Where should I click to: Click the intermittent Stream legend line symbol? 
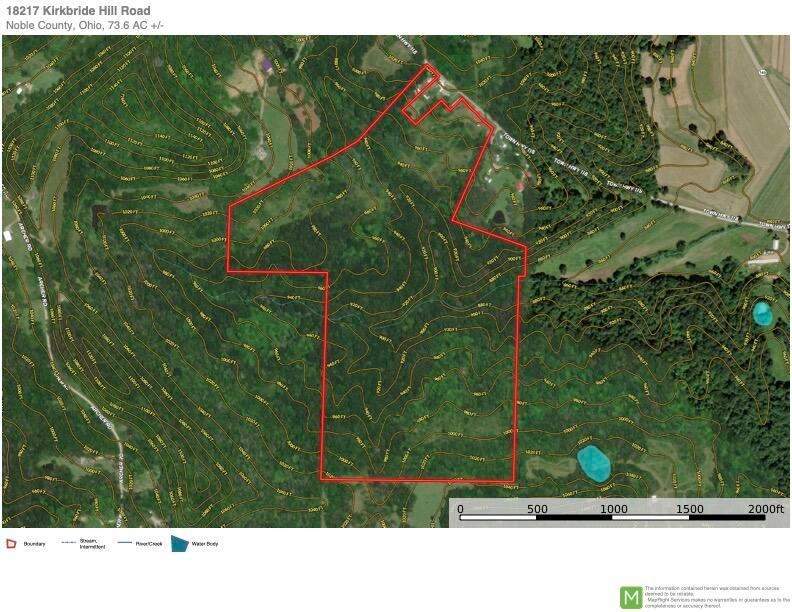click(68, 543)
